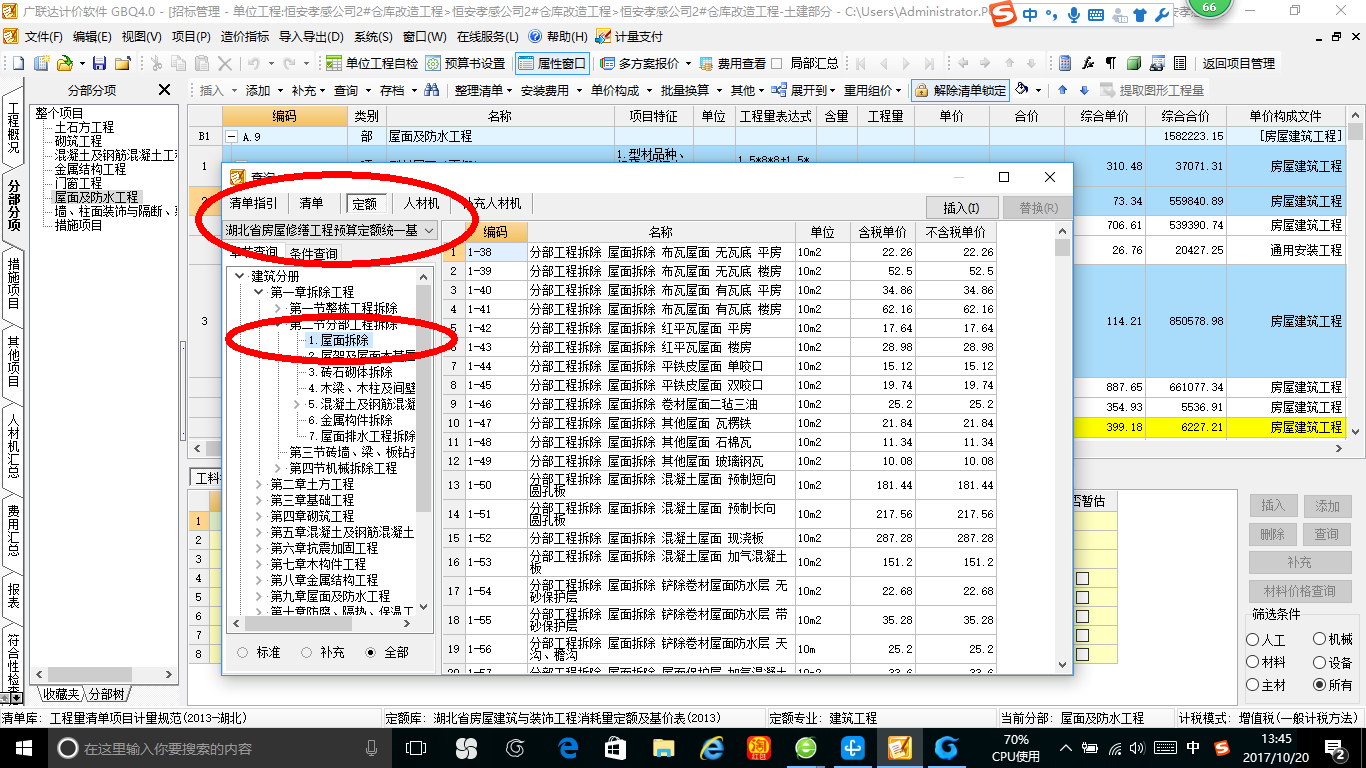Click 计量支付 in the menu bar
This screenshot has width=1366, height=768.
[x=629, y=36]
